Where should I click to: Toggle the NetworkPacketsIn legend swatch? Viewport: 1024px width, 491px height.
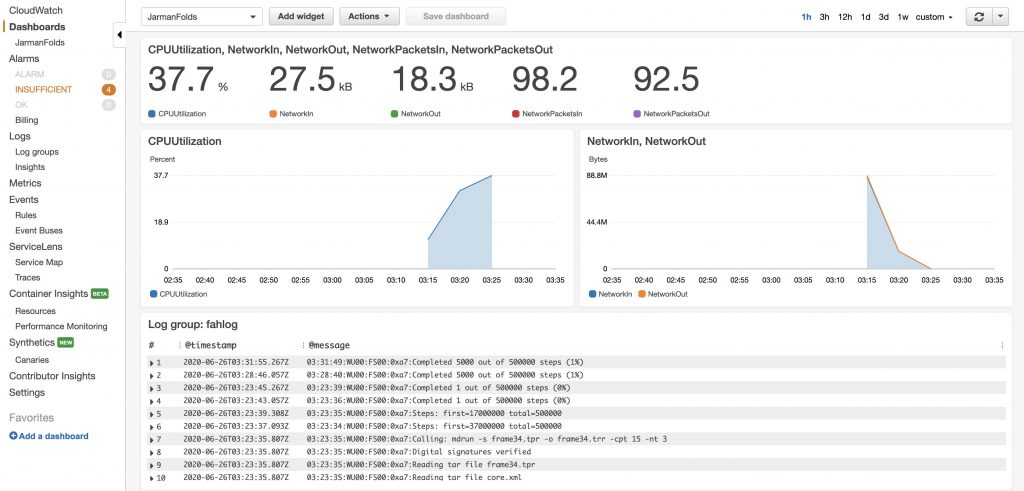[x=516, y=114]
